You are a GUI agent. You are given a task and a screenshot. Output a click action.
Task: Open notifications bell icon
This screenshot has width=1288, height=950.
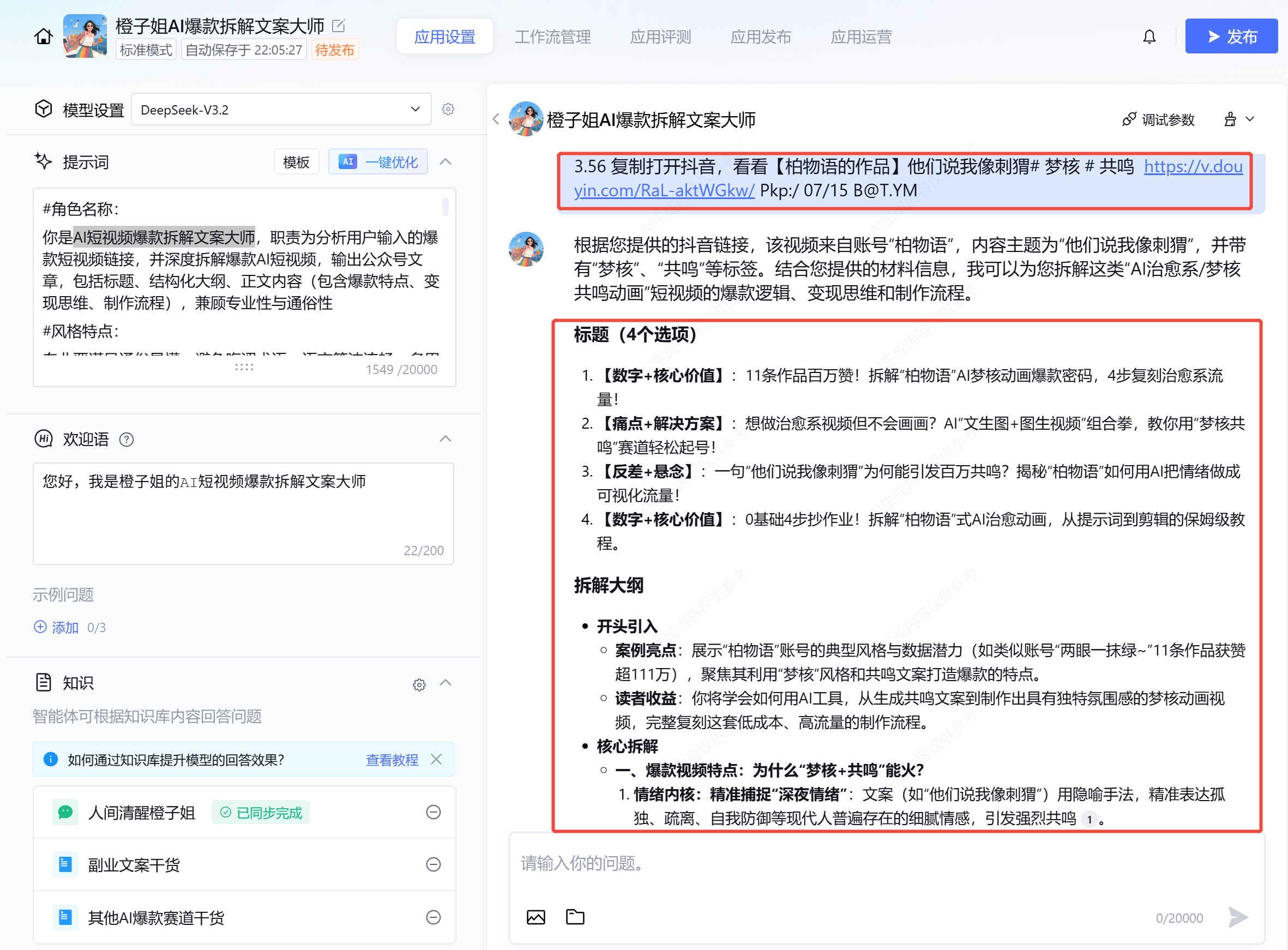point(1149,37)
